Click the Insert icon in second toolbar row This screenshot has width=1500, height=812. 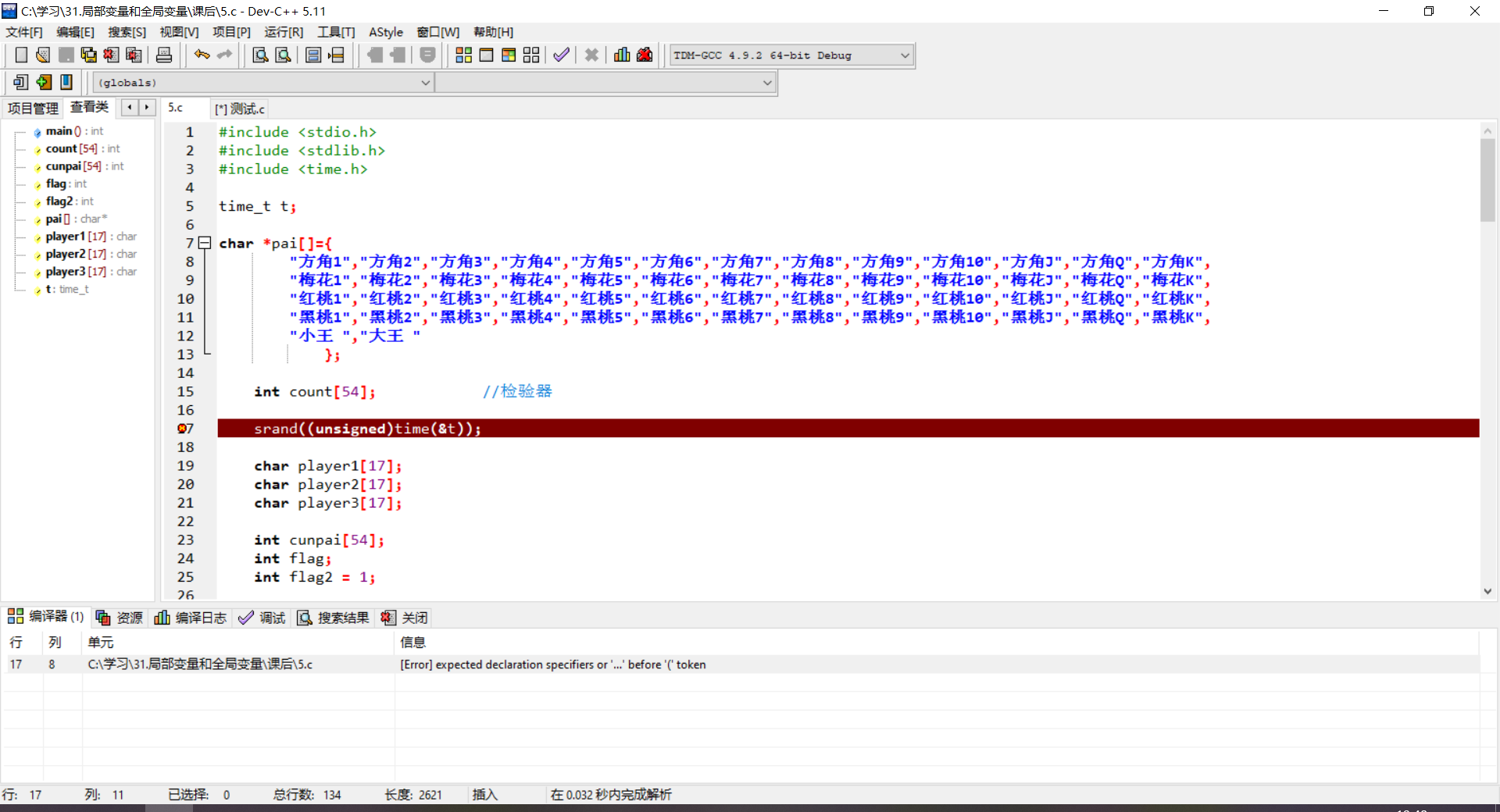pos(21,82)
